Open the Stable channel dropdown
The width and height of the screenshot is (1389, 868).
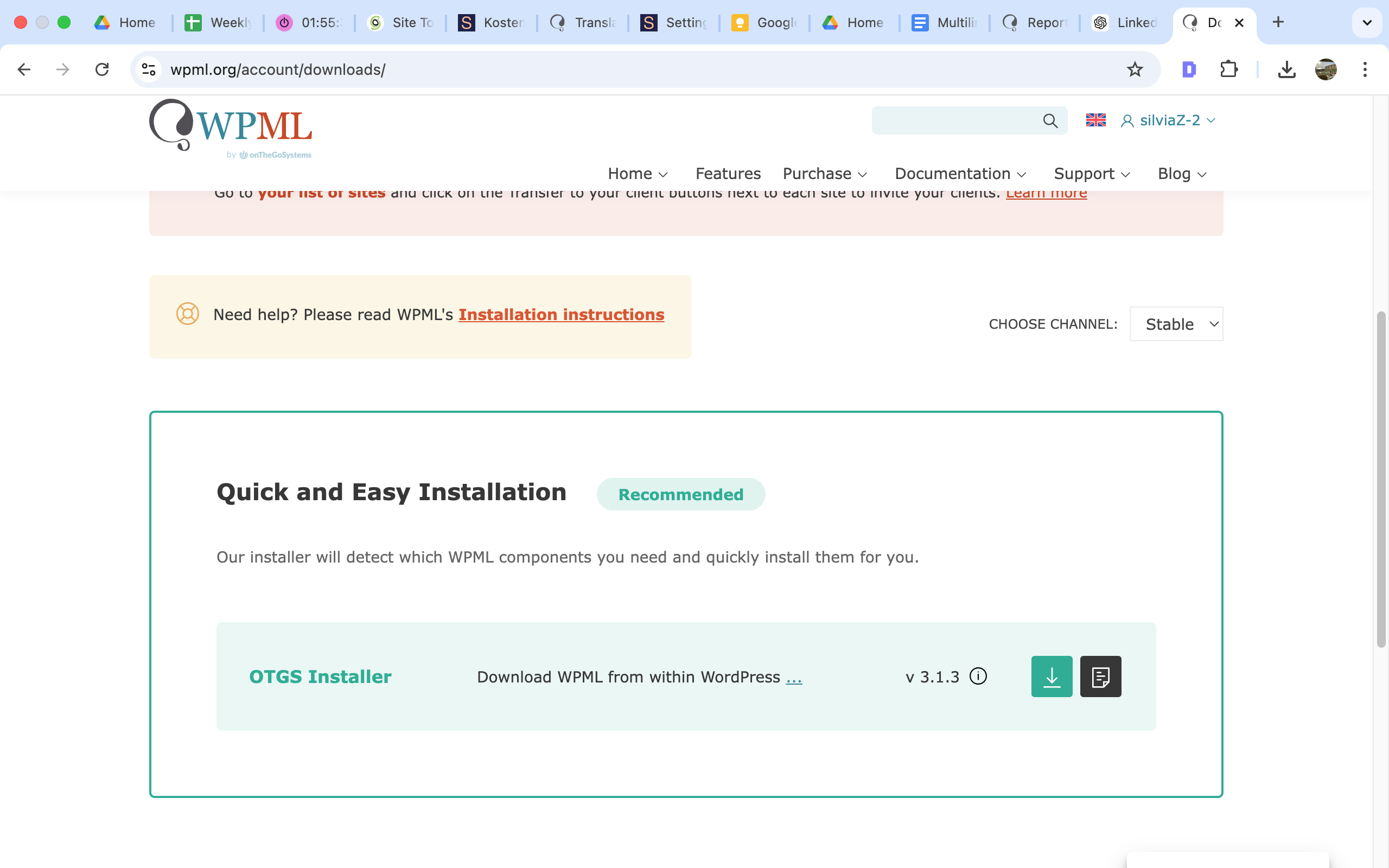pyautogui.click(x=1176, y=324)
